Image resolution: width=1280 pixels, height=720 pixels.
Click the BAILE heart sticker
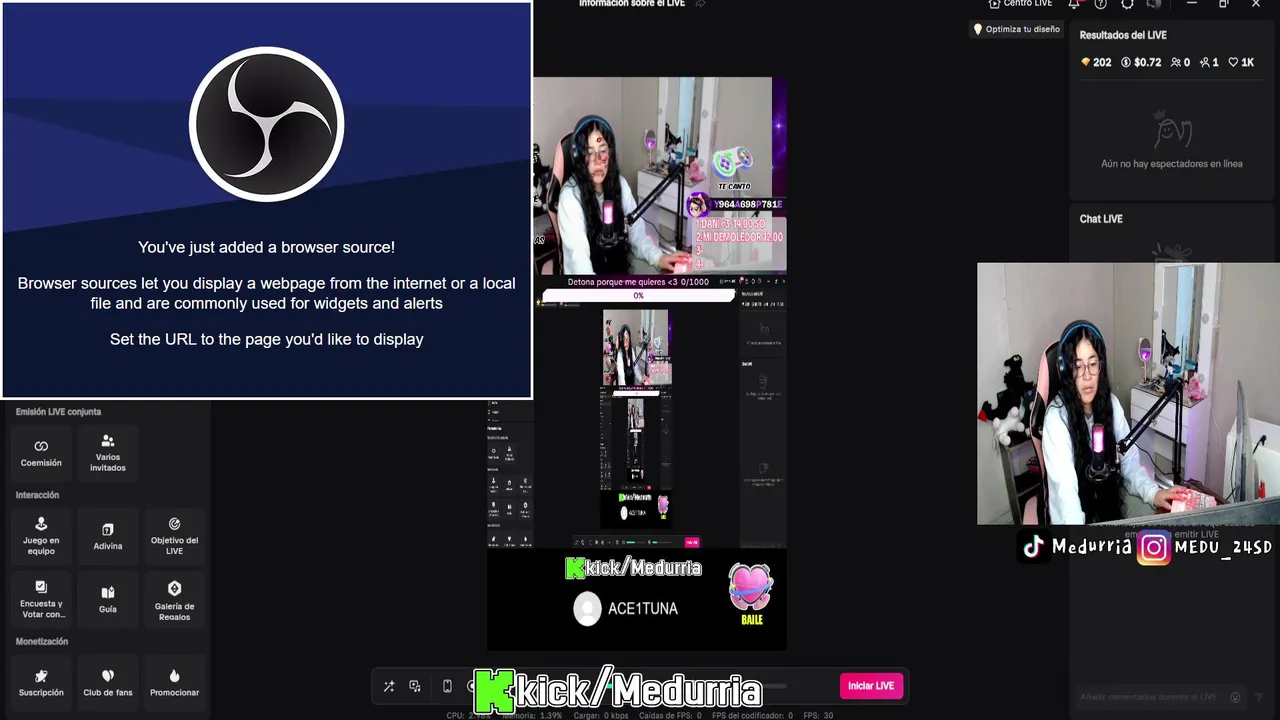[x=751, y=594]
